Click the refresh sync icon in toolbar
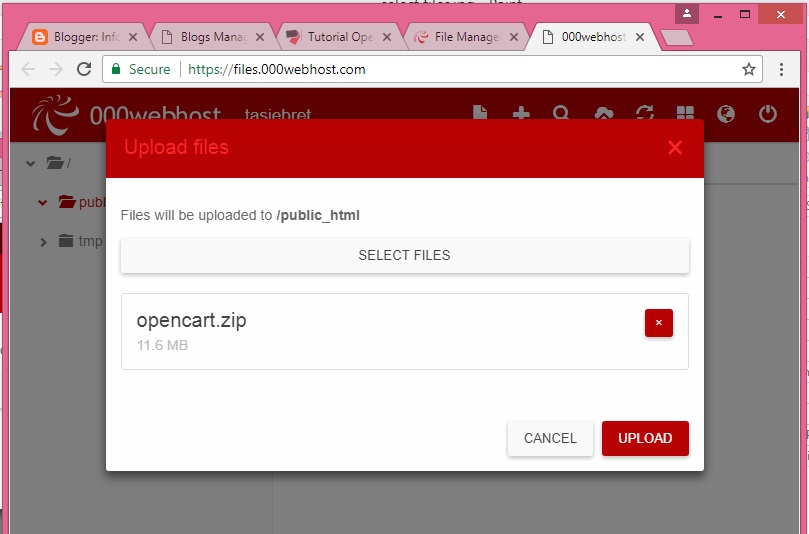 [x=644, y=112]
